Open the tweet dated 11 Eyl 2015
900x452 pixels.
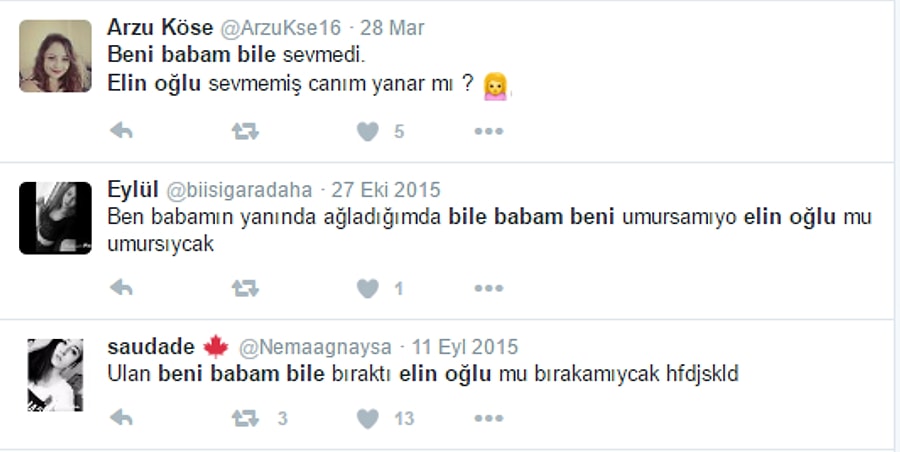pos(465,347)
